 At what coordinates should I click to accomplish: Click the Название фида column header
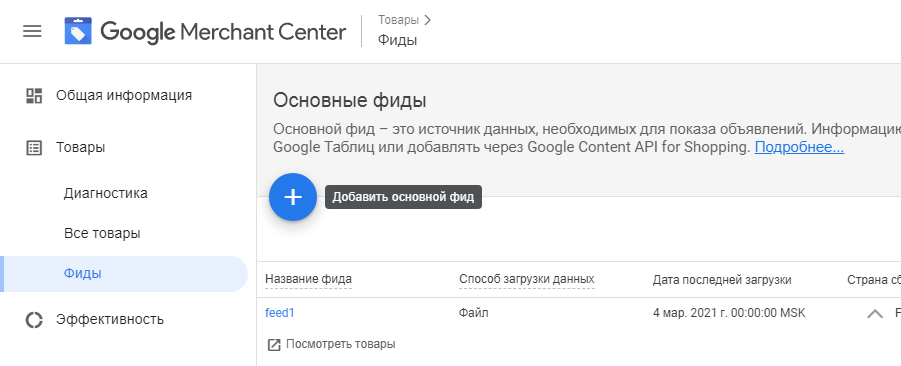point(309,279)
